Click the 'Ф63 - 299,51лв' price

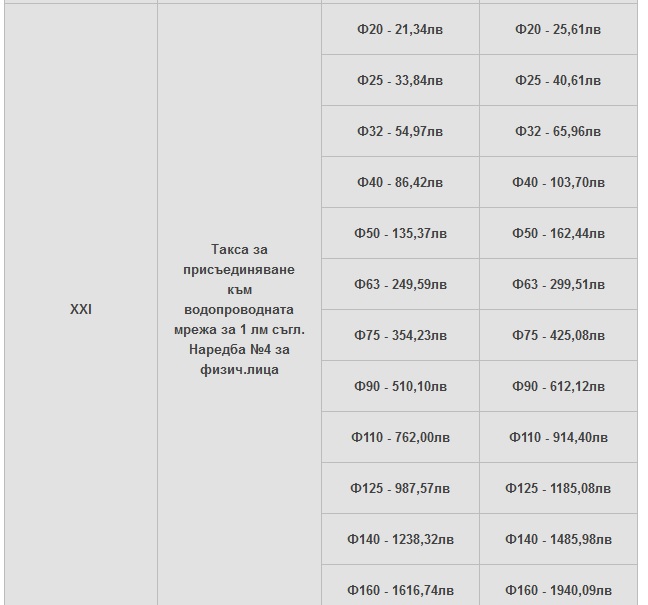(x=558, y=285)
